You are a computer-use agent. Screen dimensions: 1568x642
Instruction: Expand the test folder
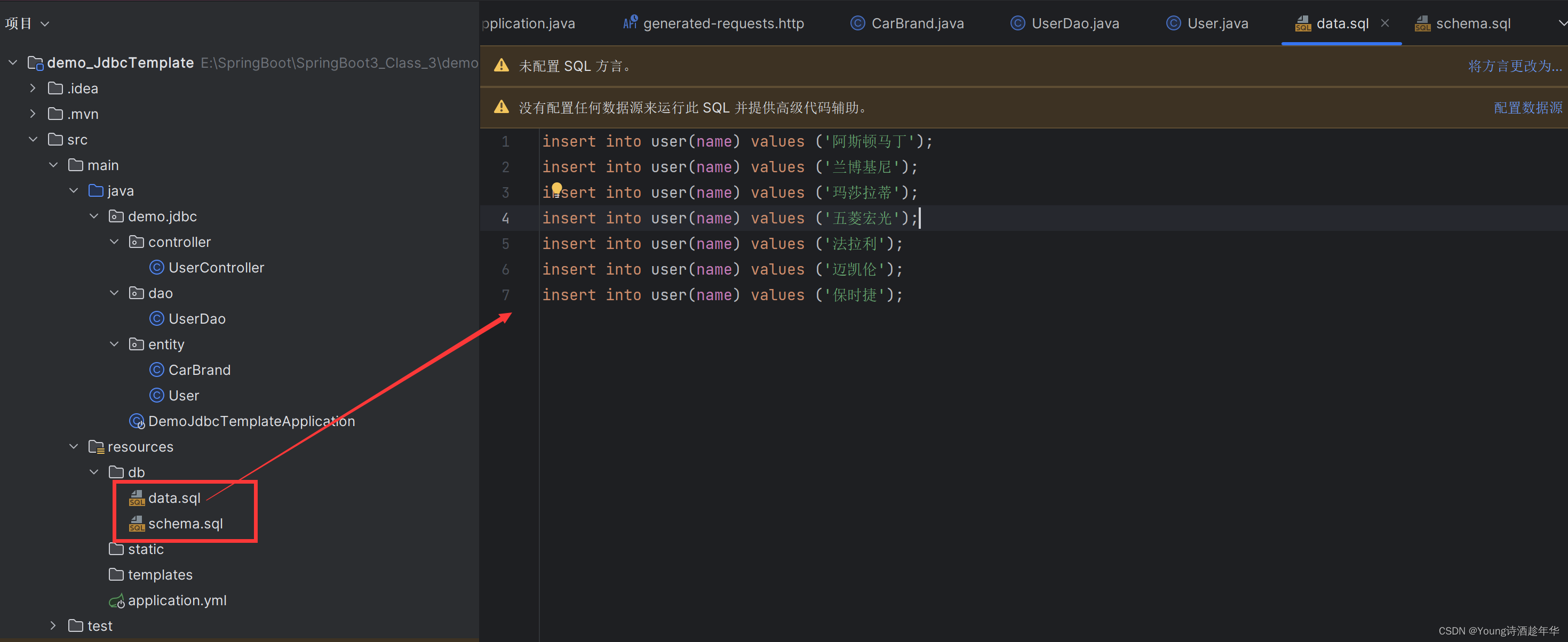[x=53, y=625]
